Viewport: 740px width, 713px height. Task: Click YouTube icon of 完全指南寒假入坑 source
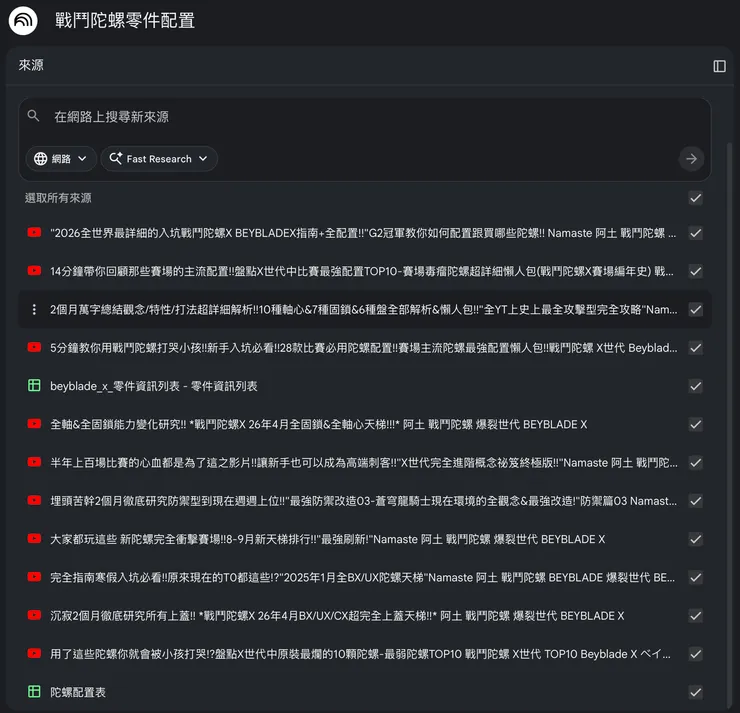34,577
